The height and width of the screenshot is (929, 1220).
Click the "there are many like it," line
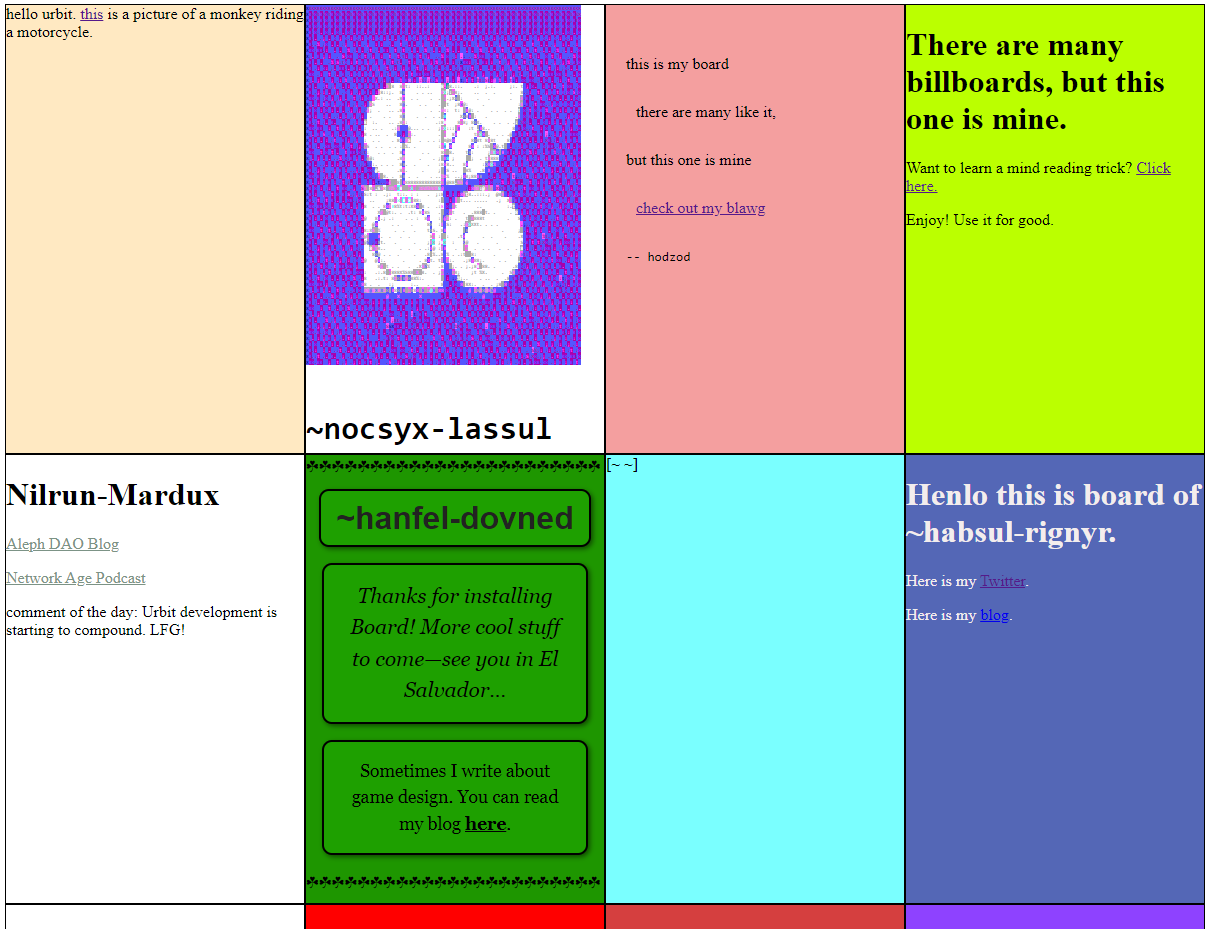(706, 112)
